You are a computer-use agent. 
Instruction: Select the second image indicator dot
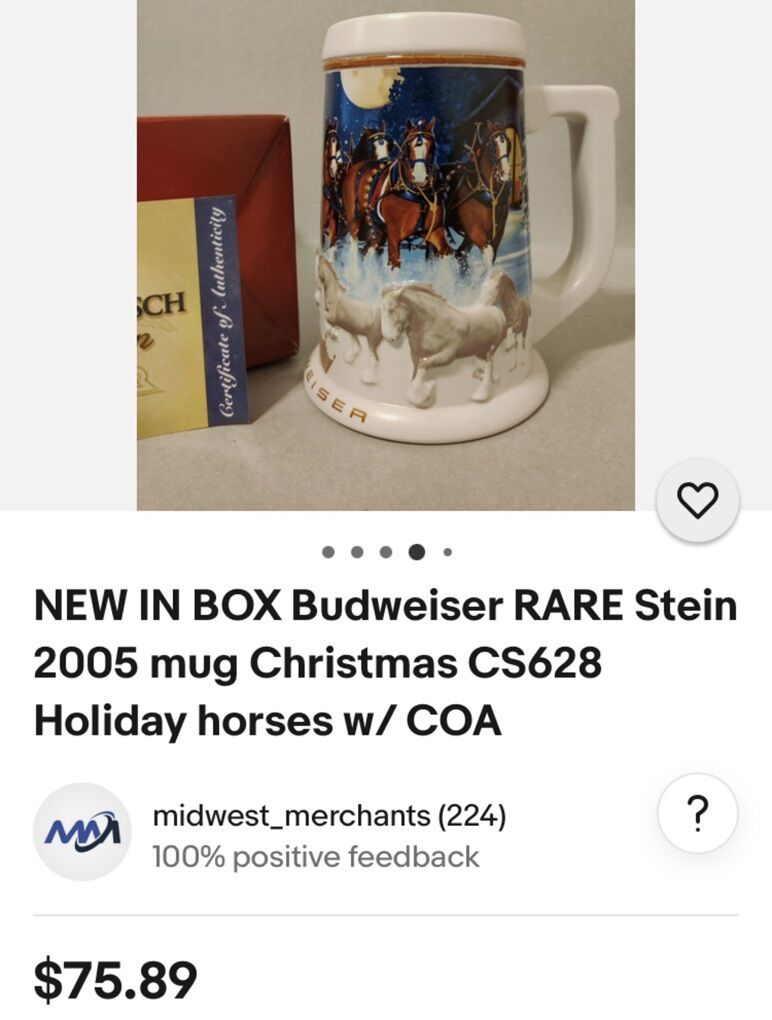tap(356, 552)
